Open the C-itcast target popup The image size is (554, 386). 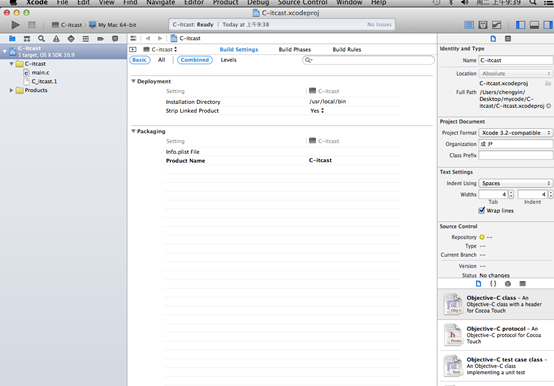(x=160, y=49)
